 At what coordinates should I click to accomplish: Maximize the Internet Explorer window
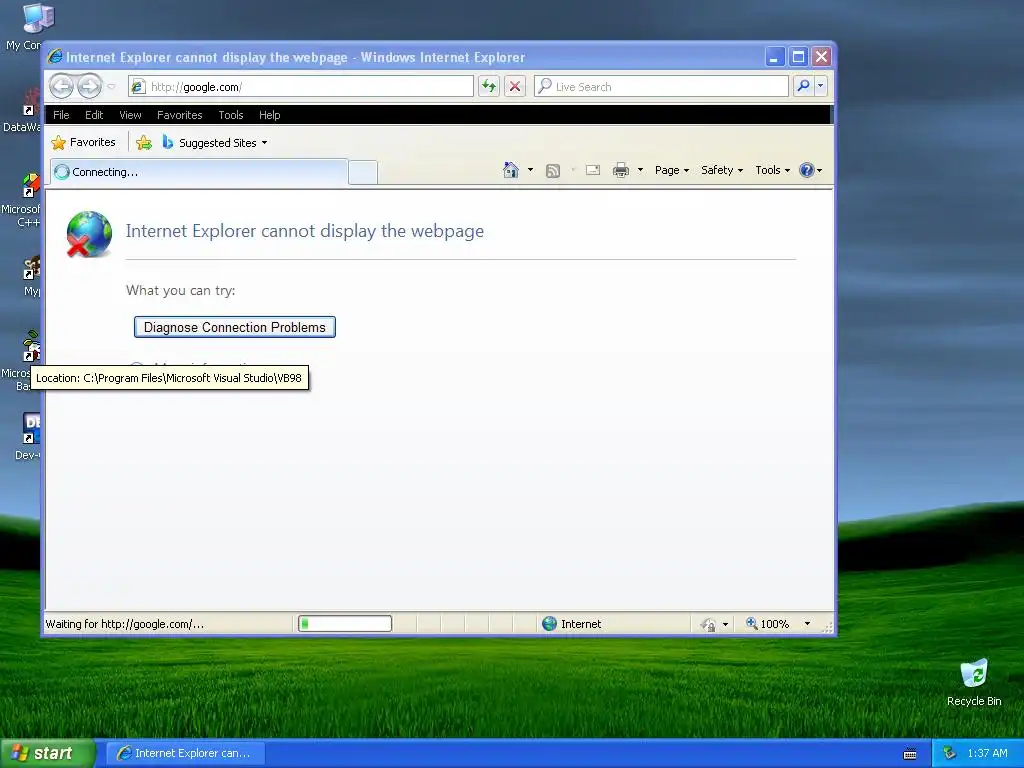tap(798, 57)
